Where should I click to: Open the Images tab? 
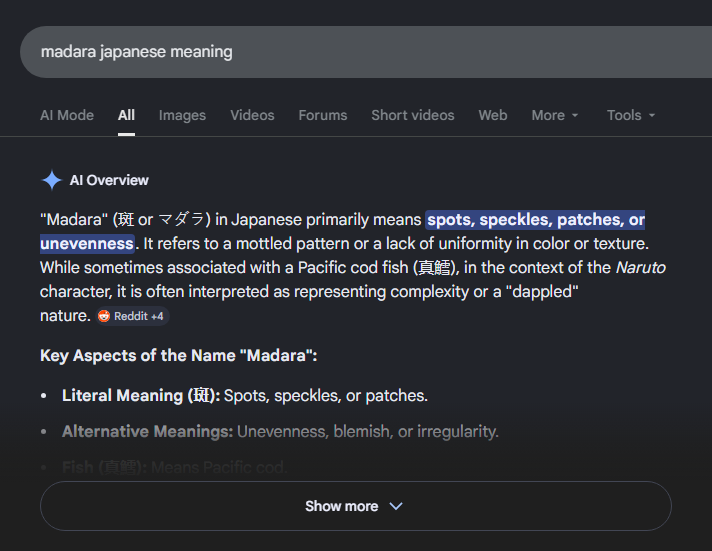[182, 115]
